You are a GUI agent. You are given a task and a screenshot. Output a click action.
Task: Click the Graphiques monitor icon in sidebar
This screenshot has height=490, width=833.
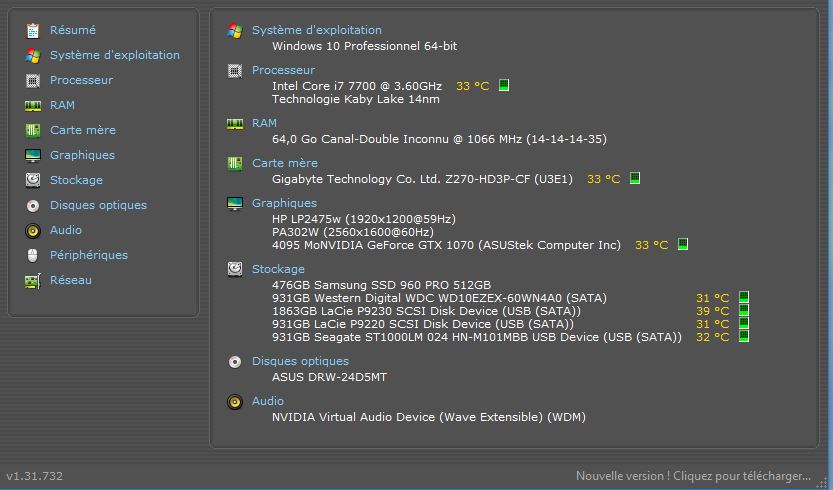tap(32, 155)
